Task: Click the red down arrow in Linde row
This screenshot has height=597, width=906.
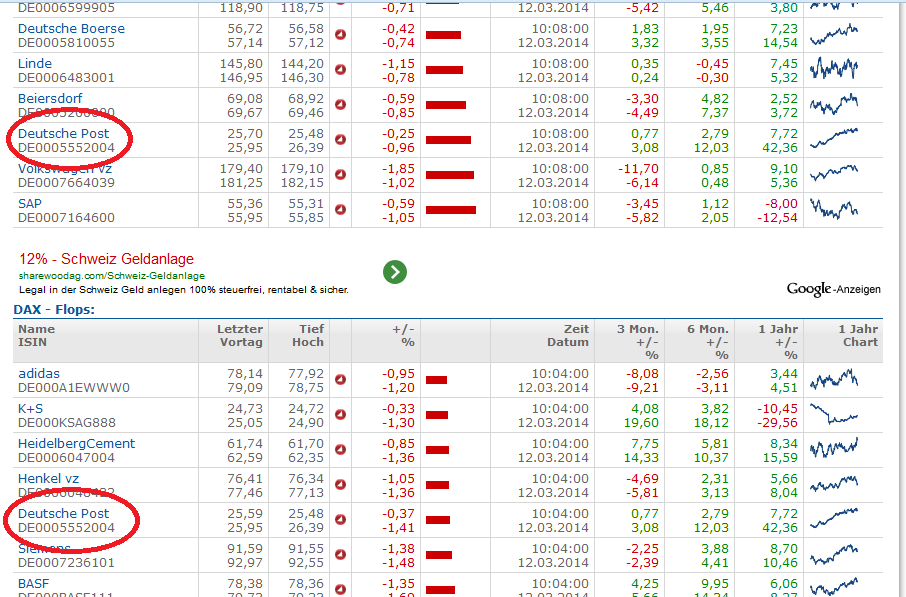Action: pyautogui.click(x=340, y=70)
